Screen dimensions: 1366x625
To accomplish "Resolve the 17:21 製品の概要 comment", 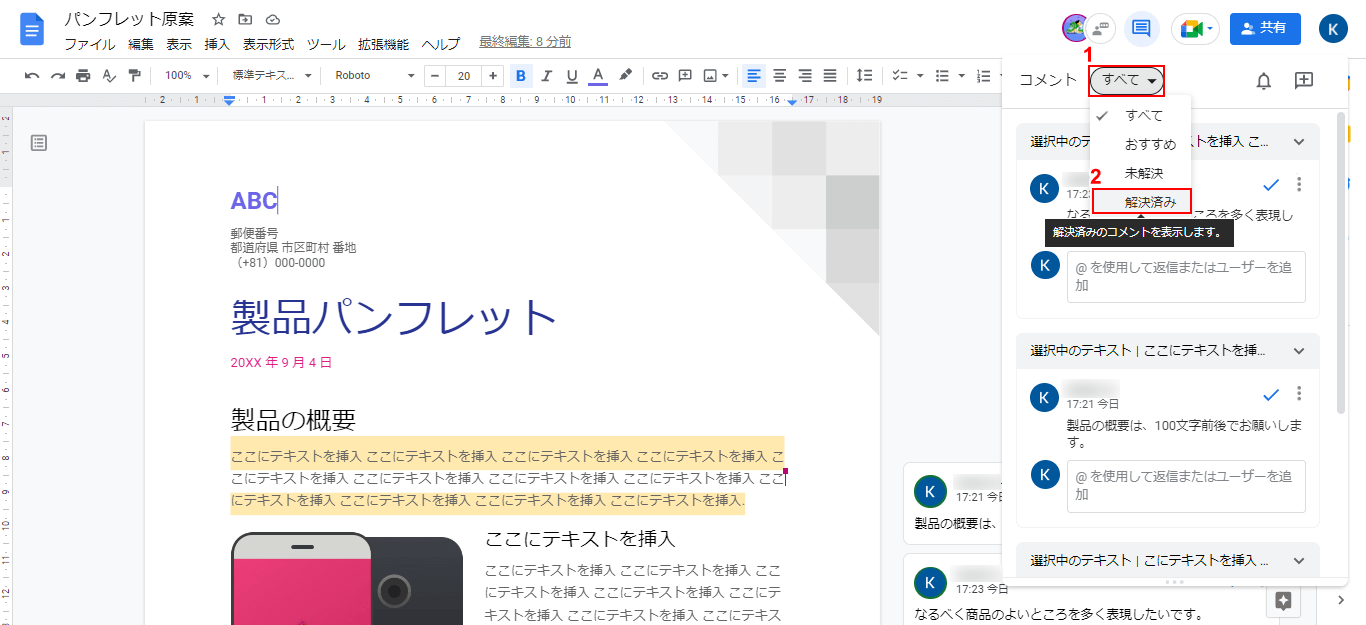I will click(x=1272, y=394).
